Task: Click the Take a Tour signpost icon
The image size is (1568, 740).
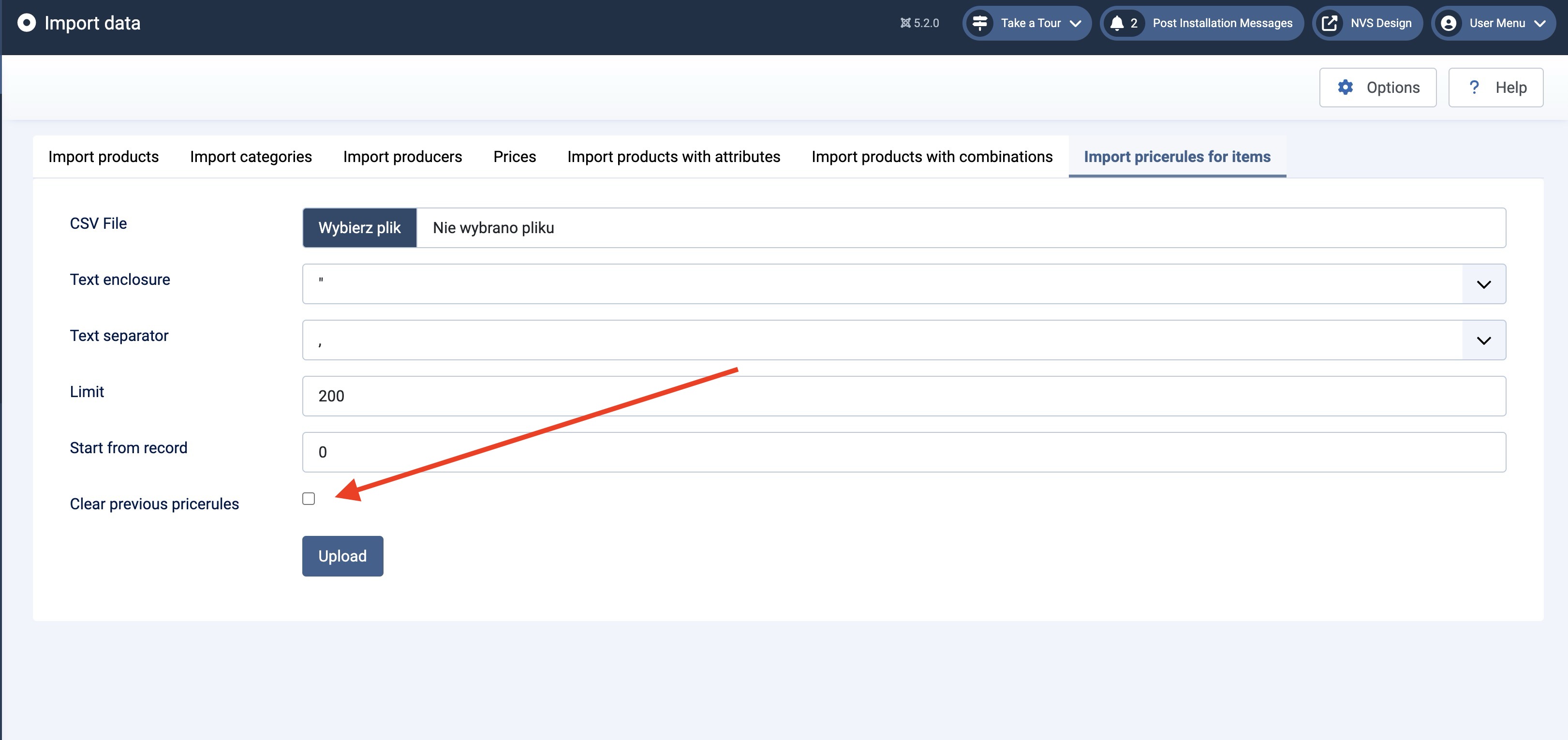Action: click(979, 23)
